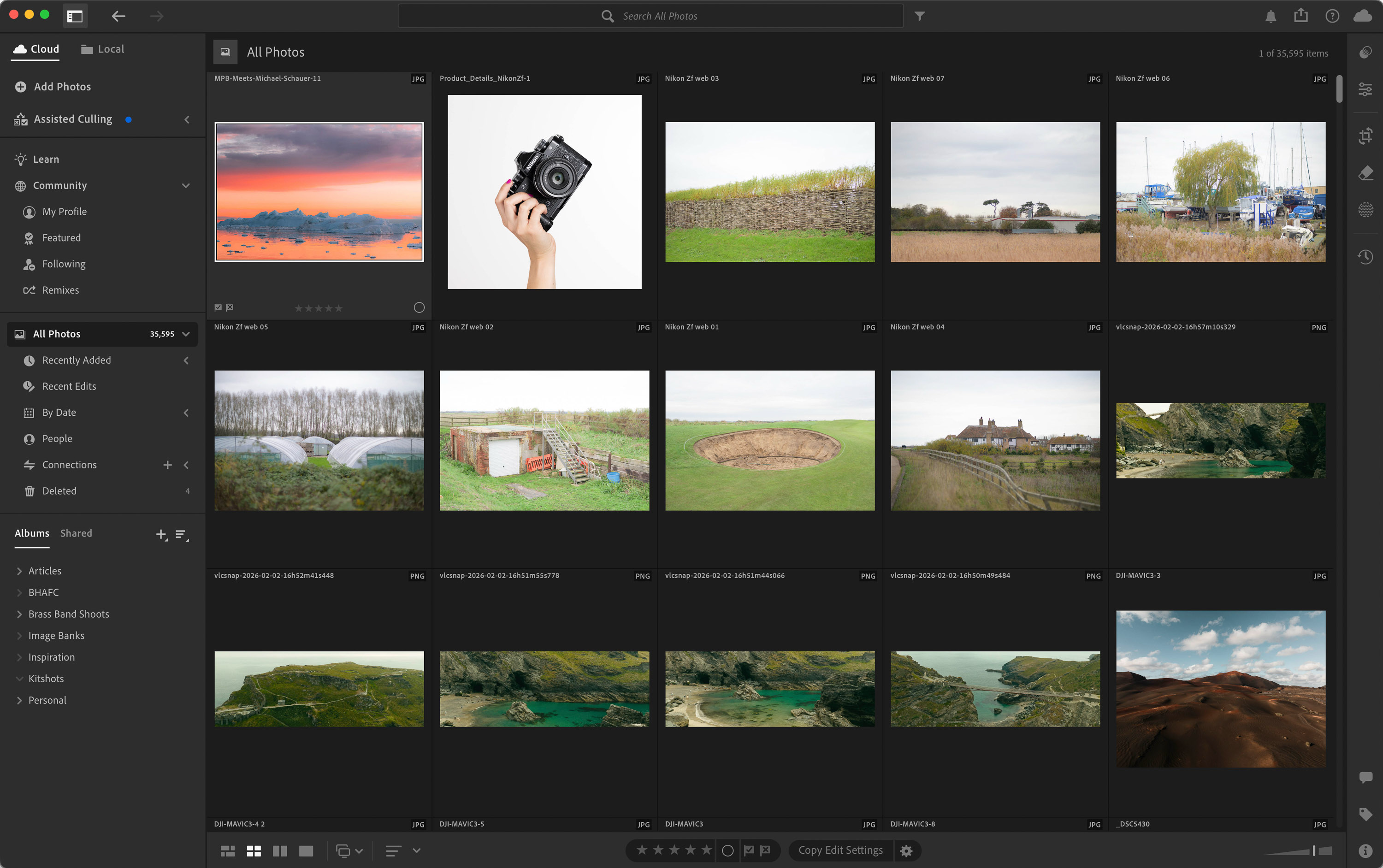Expand the By Date arrow
This screenshot has width=1383, height=868.
point(186,413)
